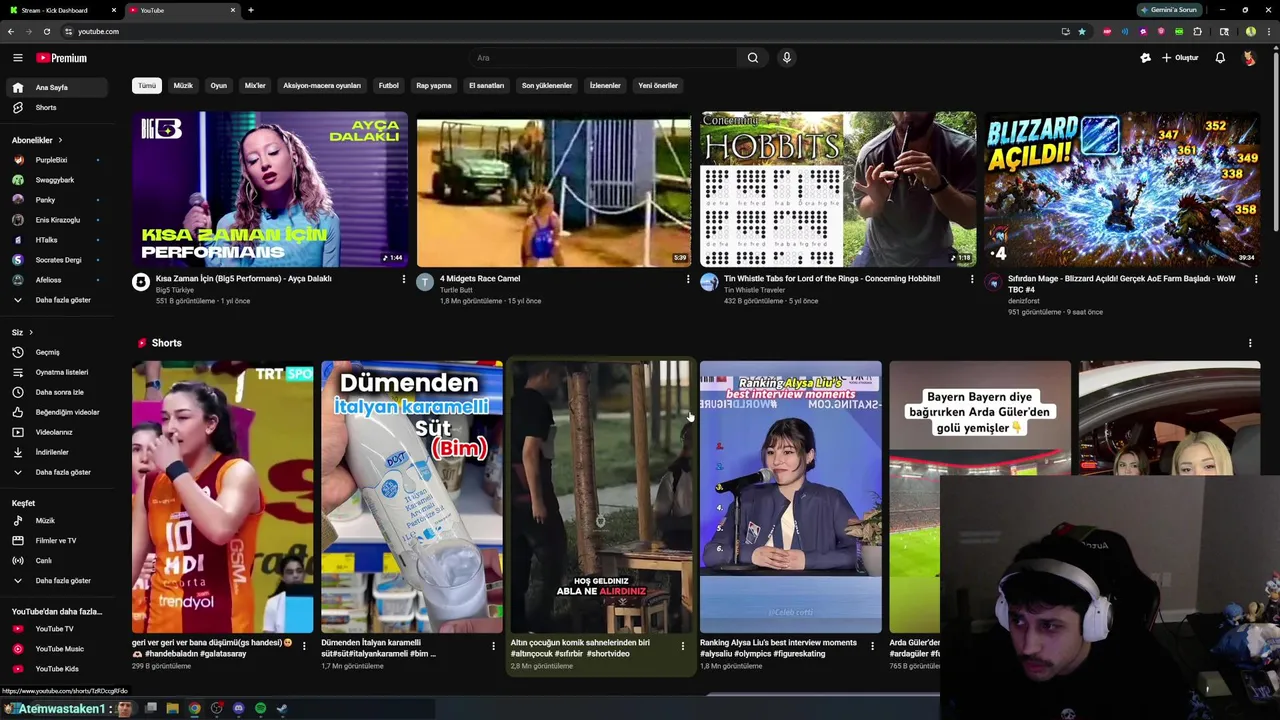
Task: Open more options for Kısa Zaman İçin video
Action: coord(404,279)
